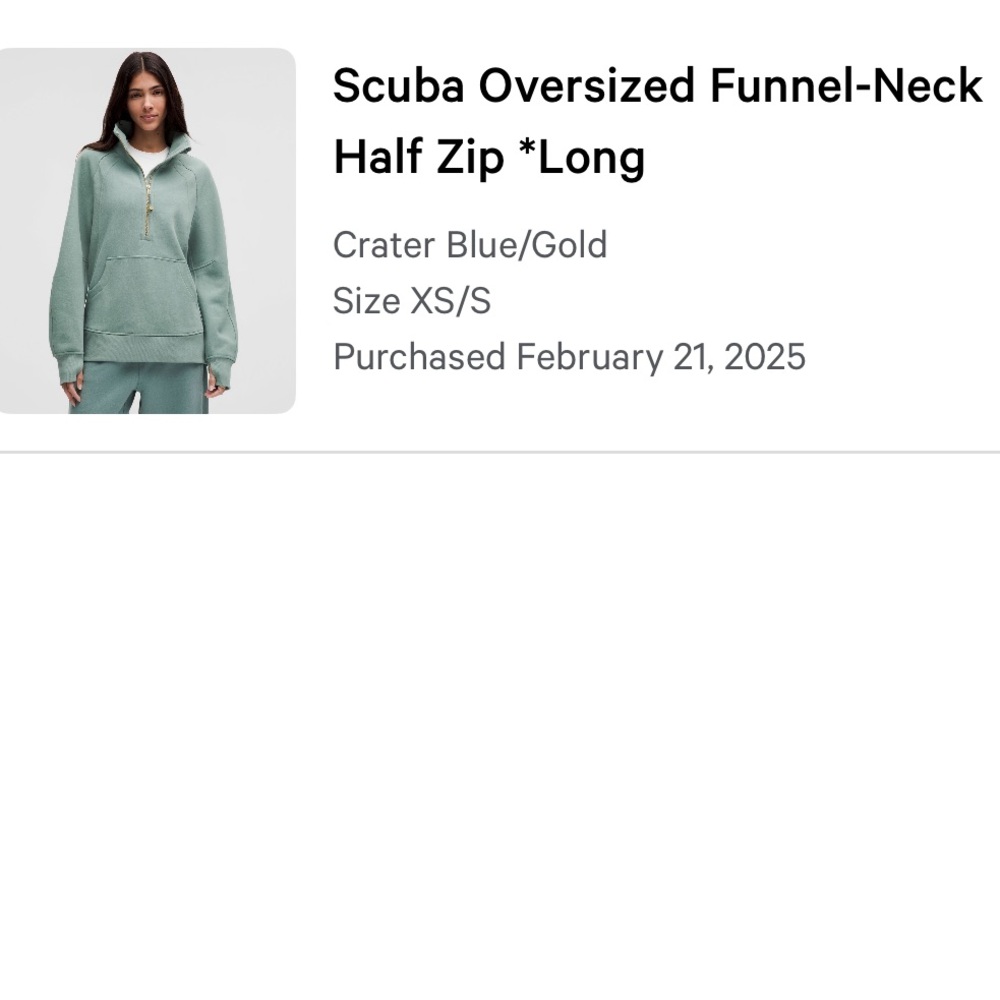Click the 'Scuba Oversized Funnel-Neck' title line
The width and height of the screenshot is (1000, 1000).
pos(658,85)
